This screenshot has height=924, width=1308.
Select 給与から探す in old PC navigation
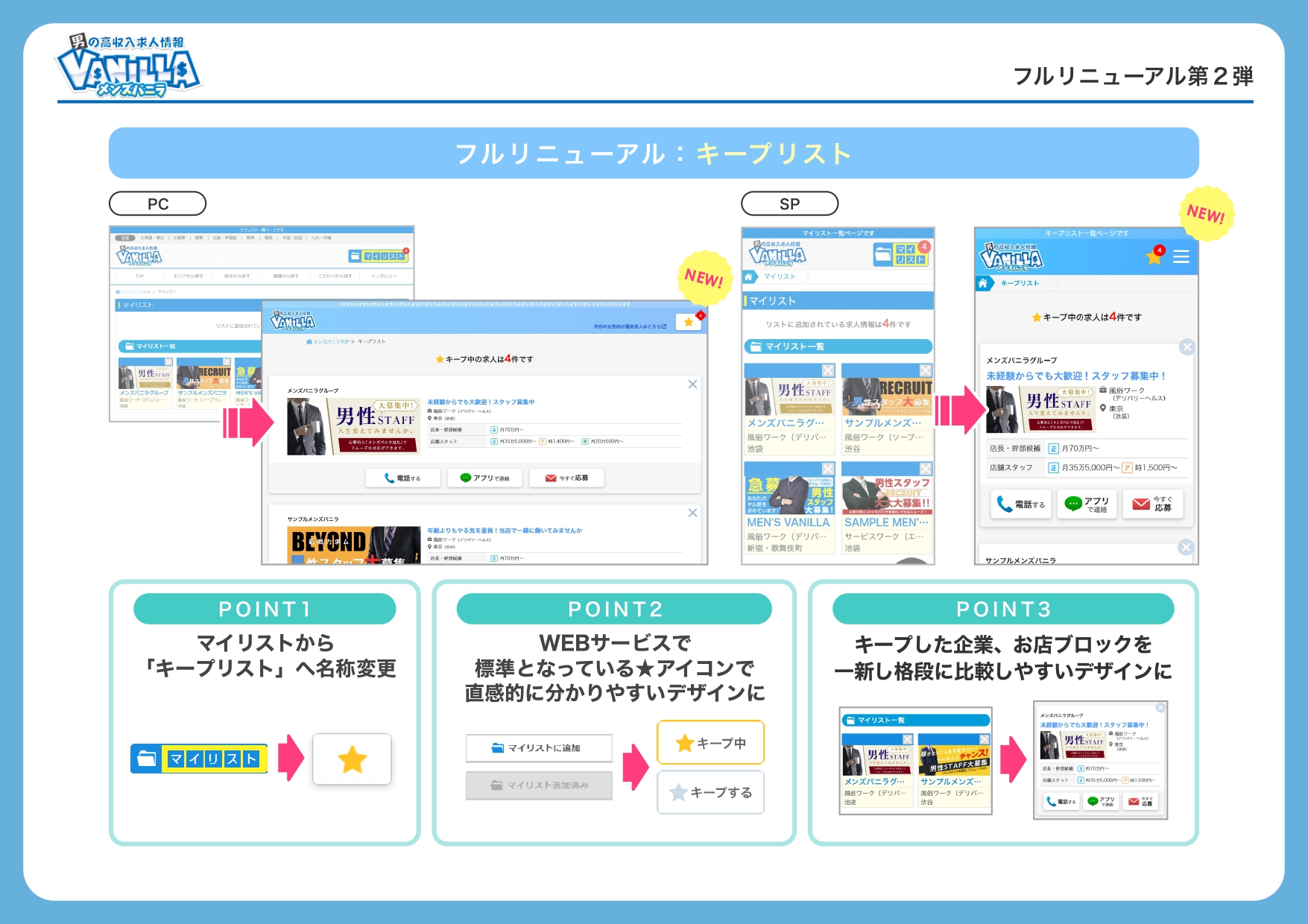[237, 276]
